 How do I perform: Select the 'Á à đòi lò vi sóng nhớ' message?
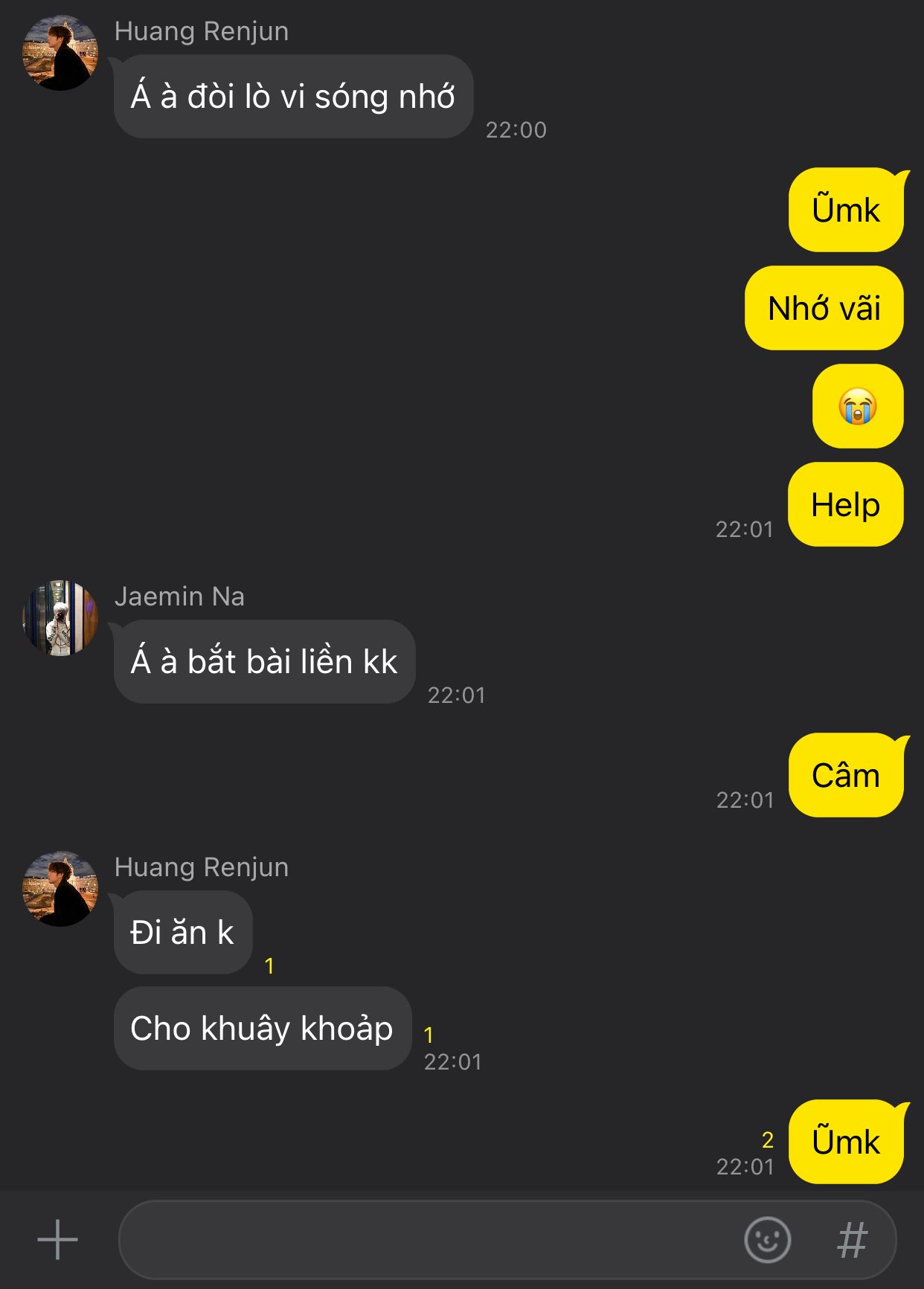[x=293, y=97]
